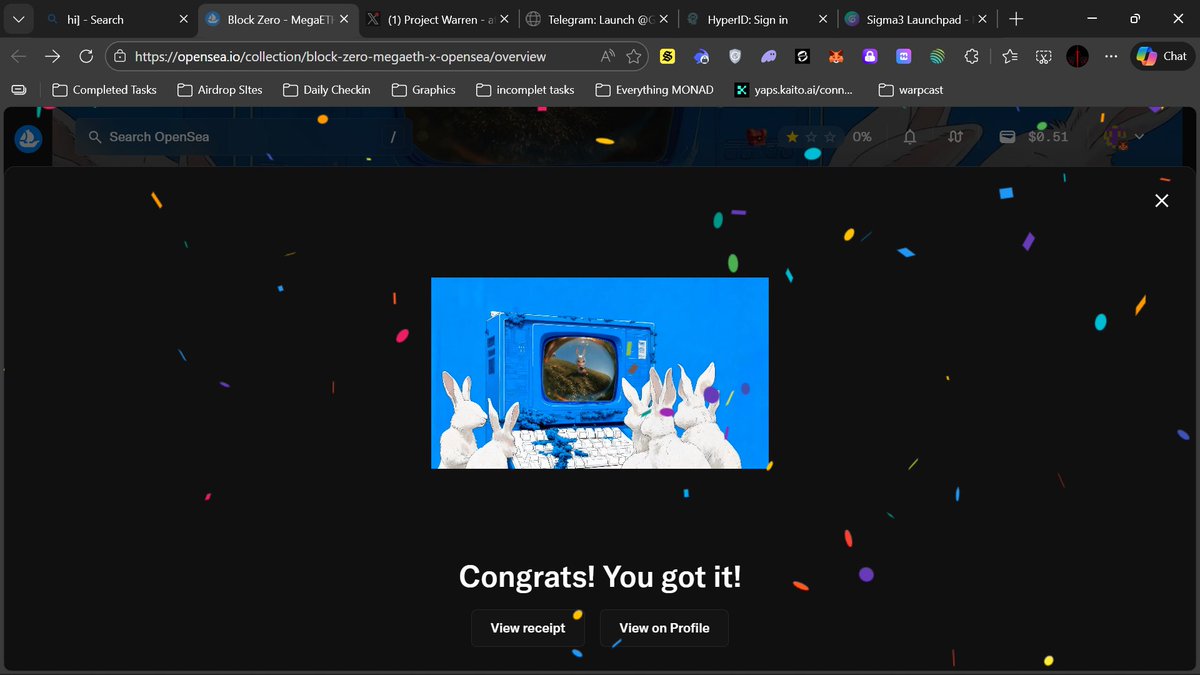Open a new browser tab
The image size is (1200, 675).
tap(1016, 19)
